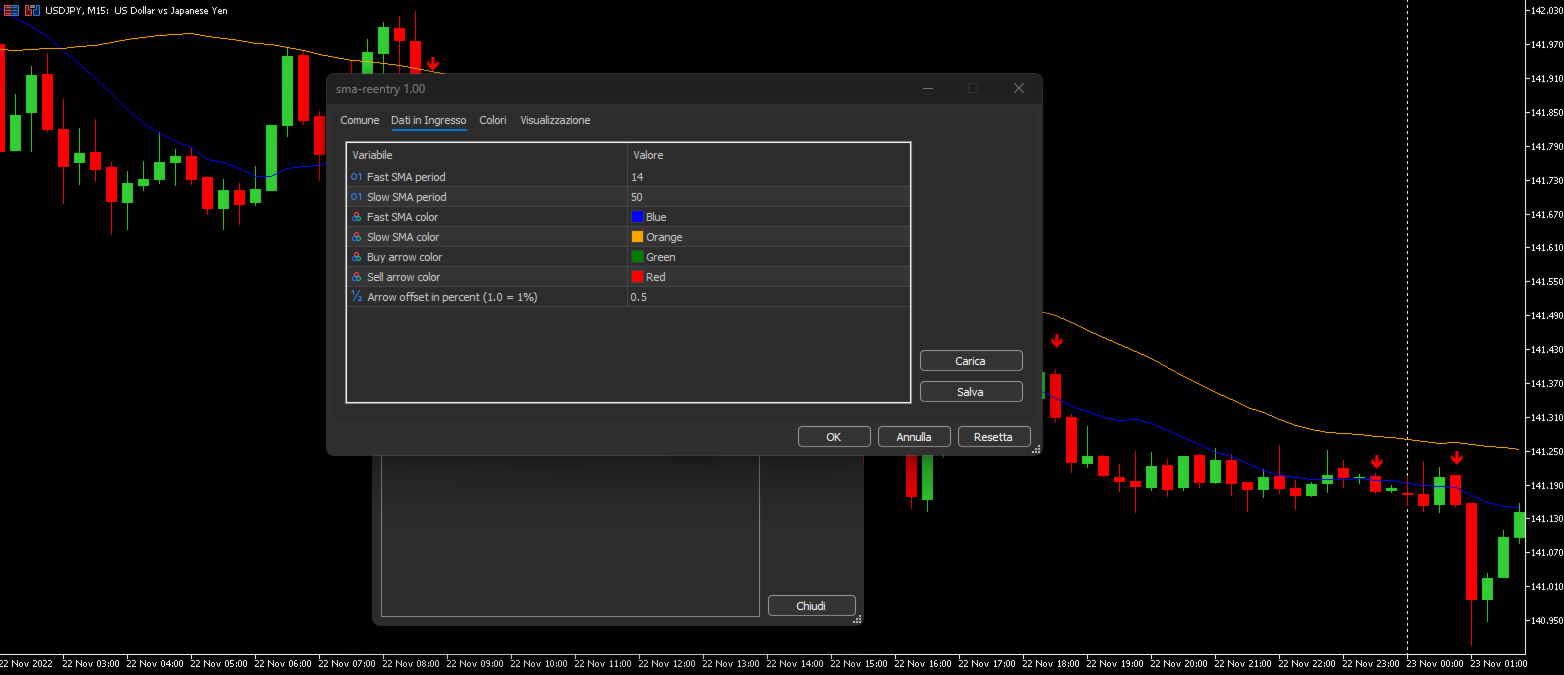
Task: Select the Buy arrow color row label
Action: coord(404,257)
